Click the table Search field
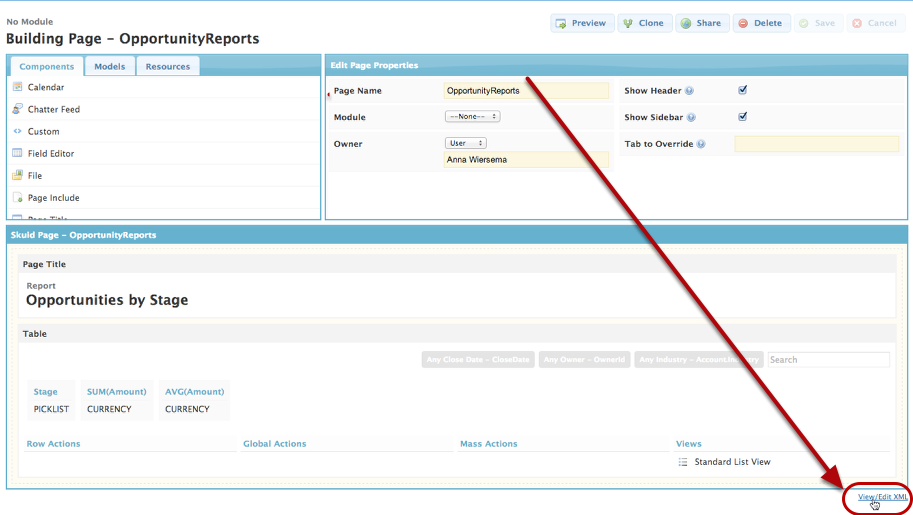 (828, 360)
